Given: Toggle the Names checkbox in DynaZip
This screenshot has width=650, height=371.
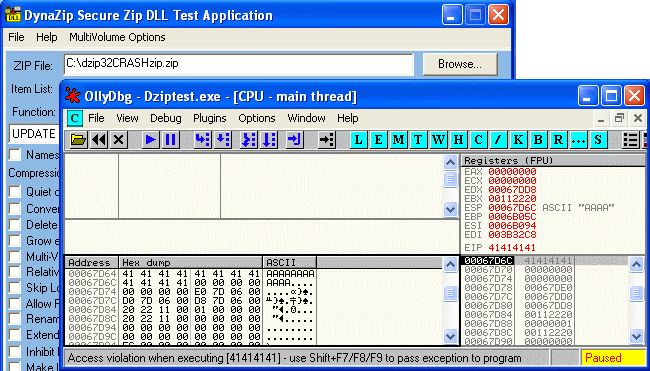Looking at the screenshot, I should 15,155.
